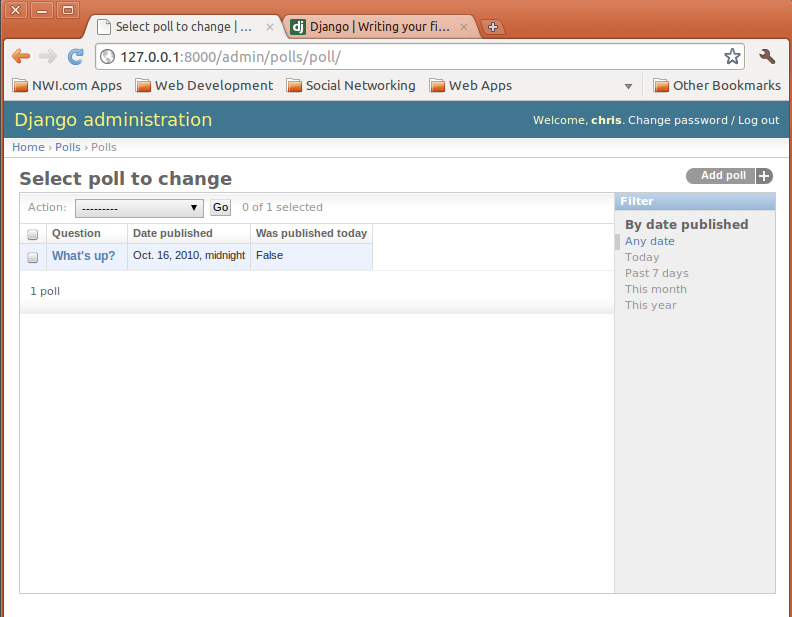Open NWI.com Apps bookmark folder
This screenshot has height=617, width=792.
coord(67,85)
